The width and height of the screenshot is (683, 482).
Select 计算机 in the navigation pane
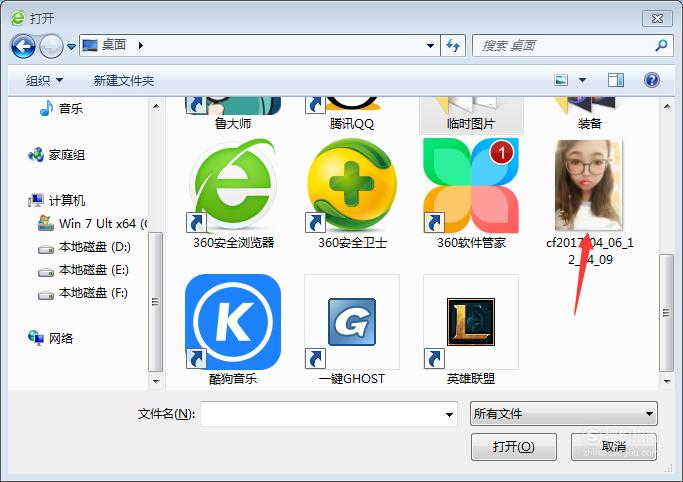(57, 200)
